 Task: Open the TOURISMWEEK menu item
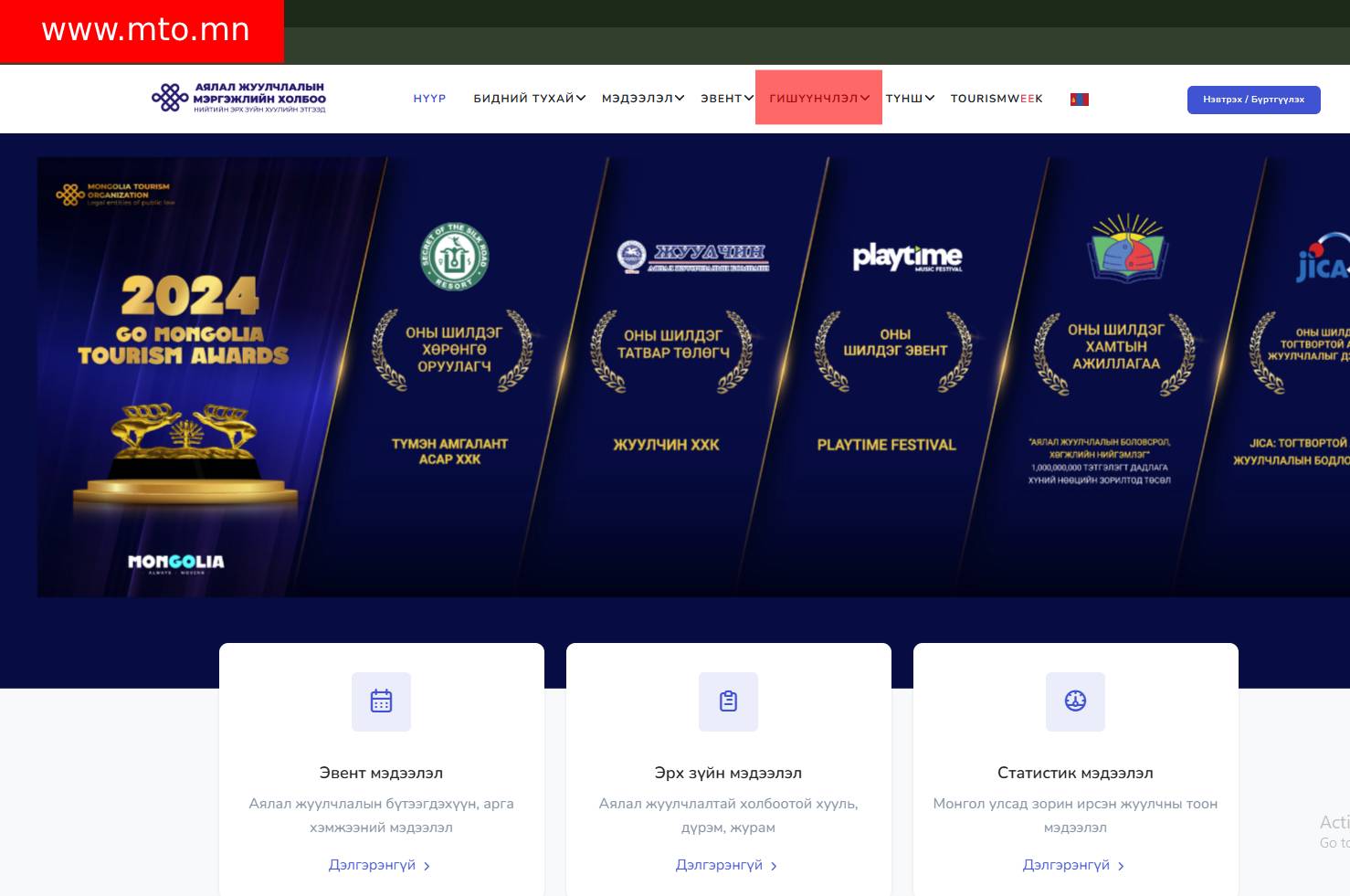pyautogui.click(x=997, y=99)
